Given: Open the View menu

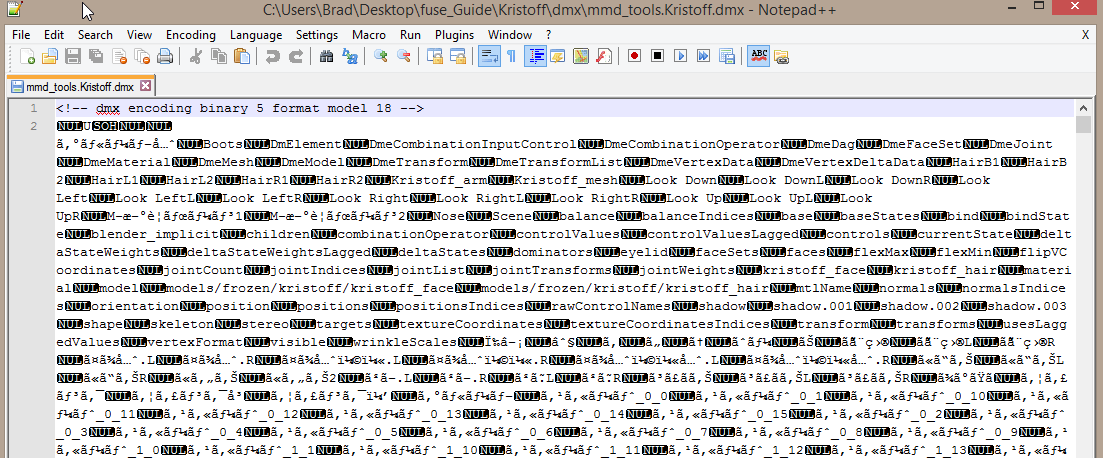Looking at the screenshot, I should [x=139, y=34].
